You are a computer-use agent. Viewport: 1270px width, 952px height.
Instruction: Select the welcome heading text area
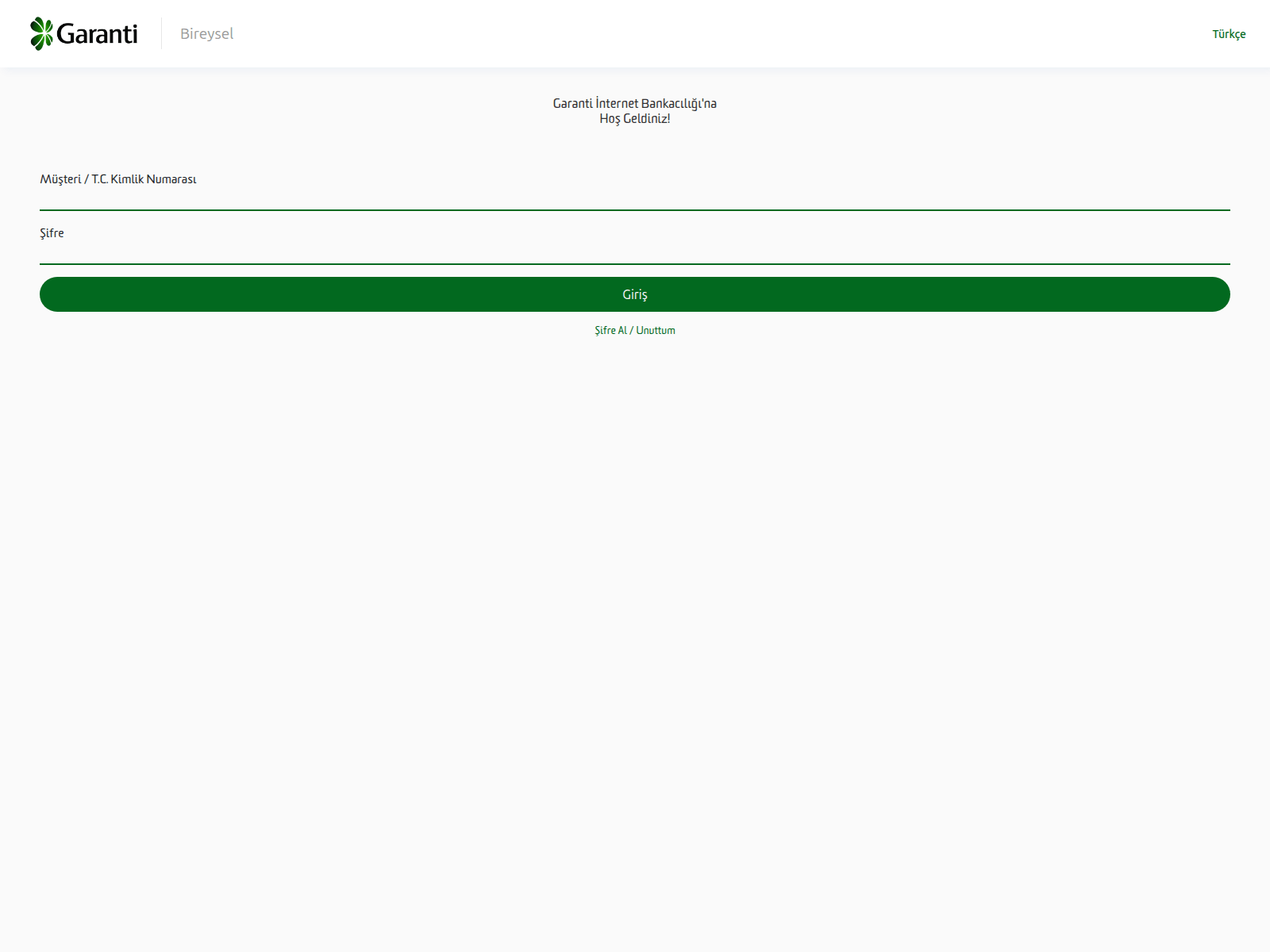tap(635, 111)
